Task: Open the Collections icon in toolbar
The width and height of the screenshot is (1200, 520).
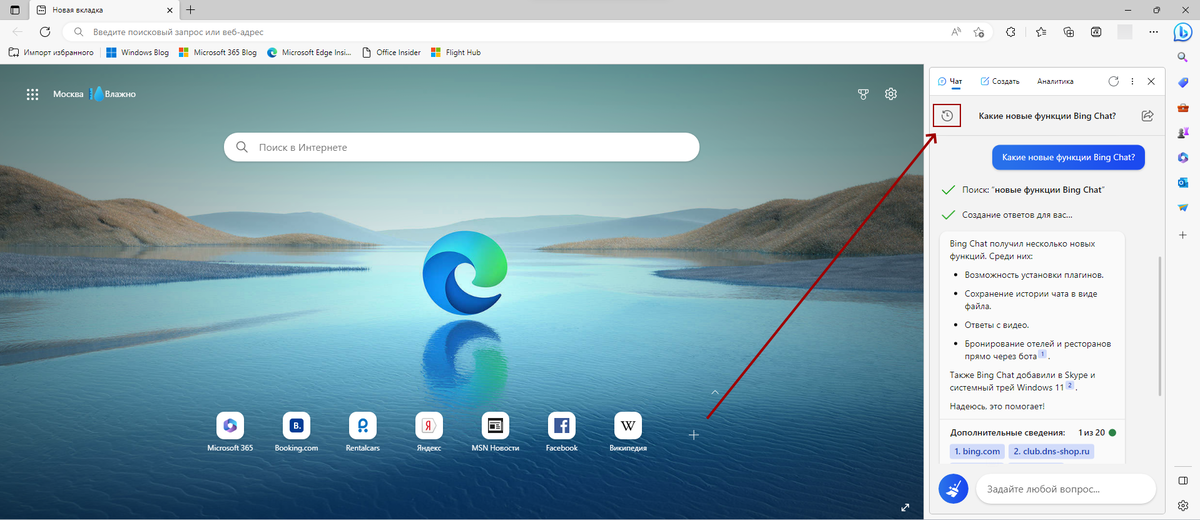Action: [1068, 32]
